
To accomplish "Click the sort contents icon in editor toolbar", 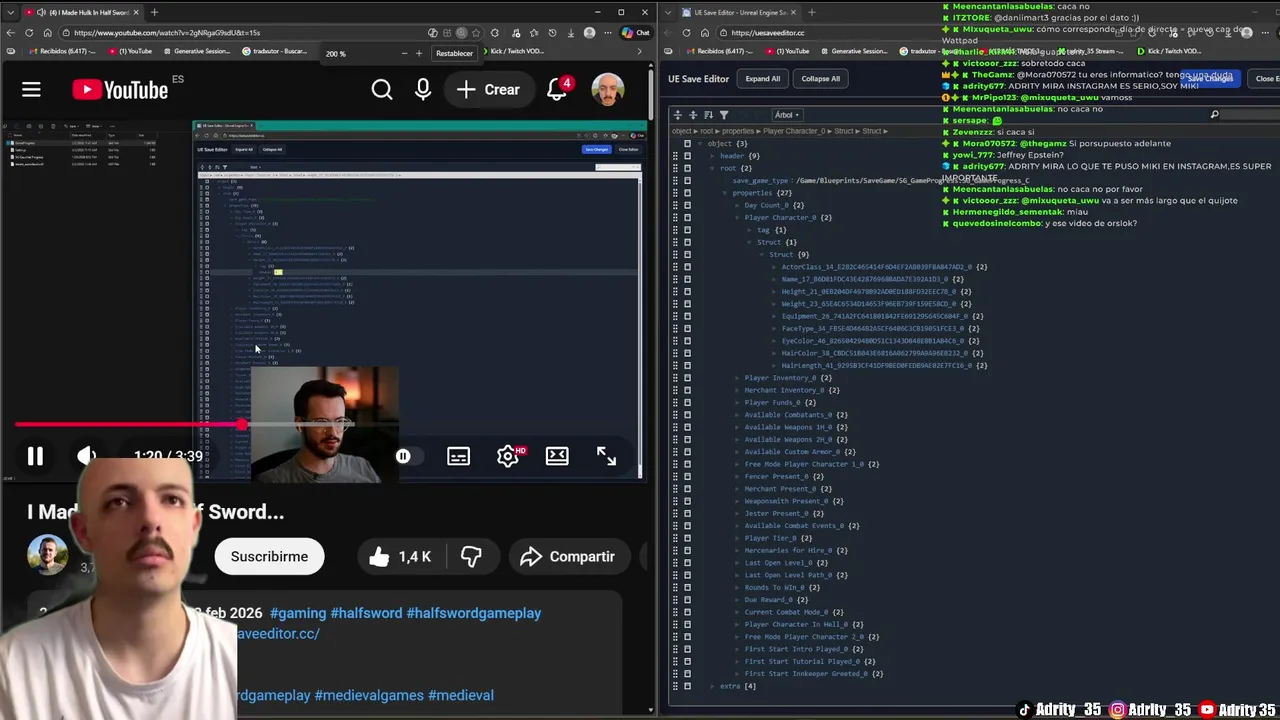I will tap(708, 115).
